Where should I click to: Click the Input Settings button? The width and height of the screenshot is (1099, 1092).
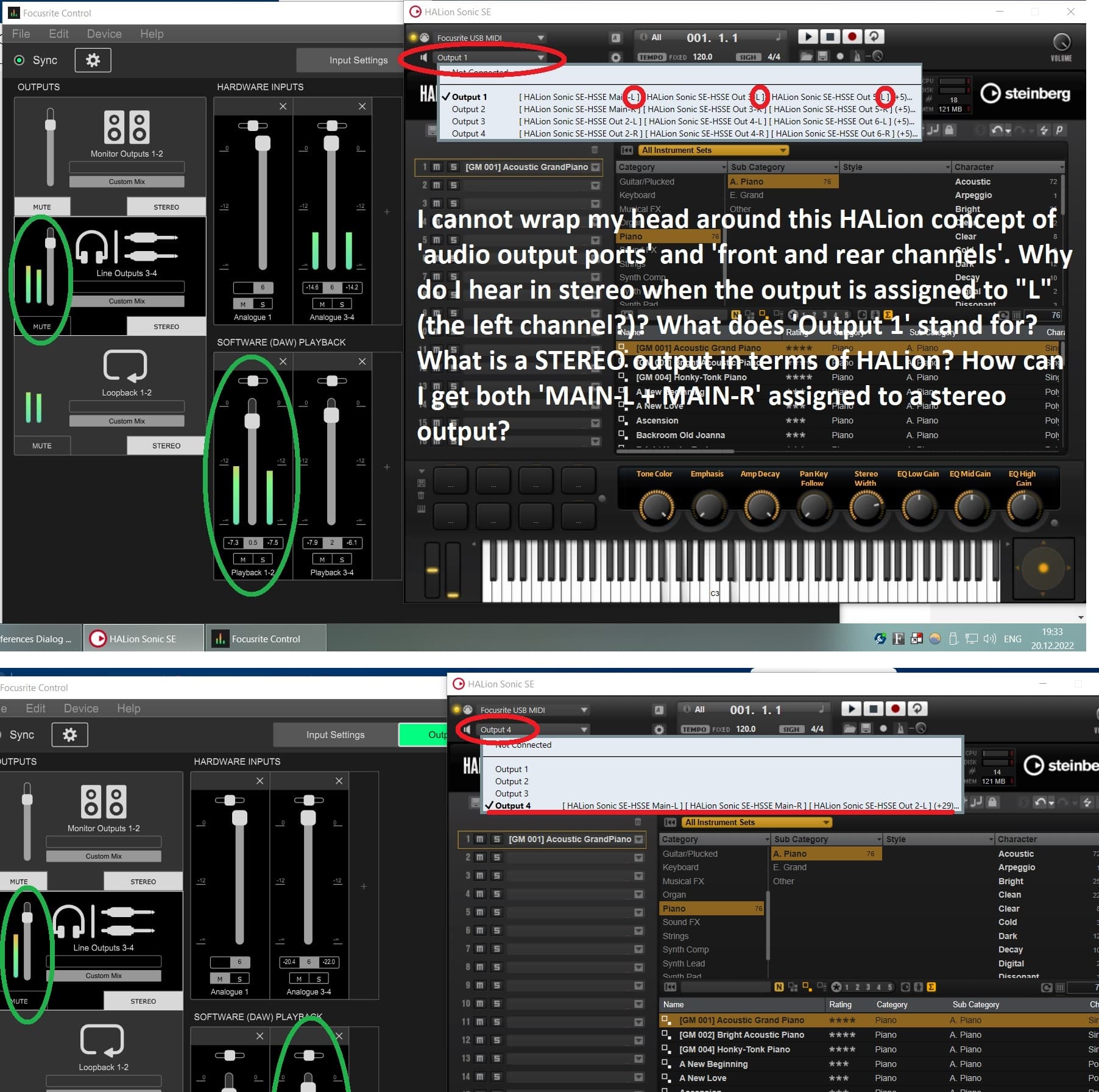358,60
